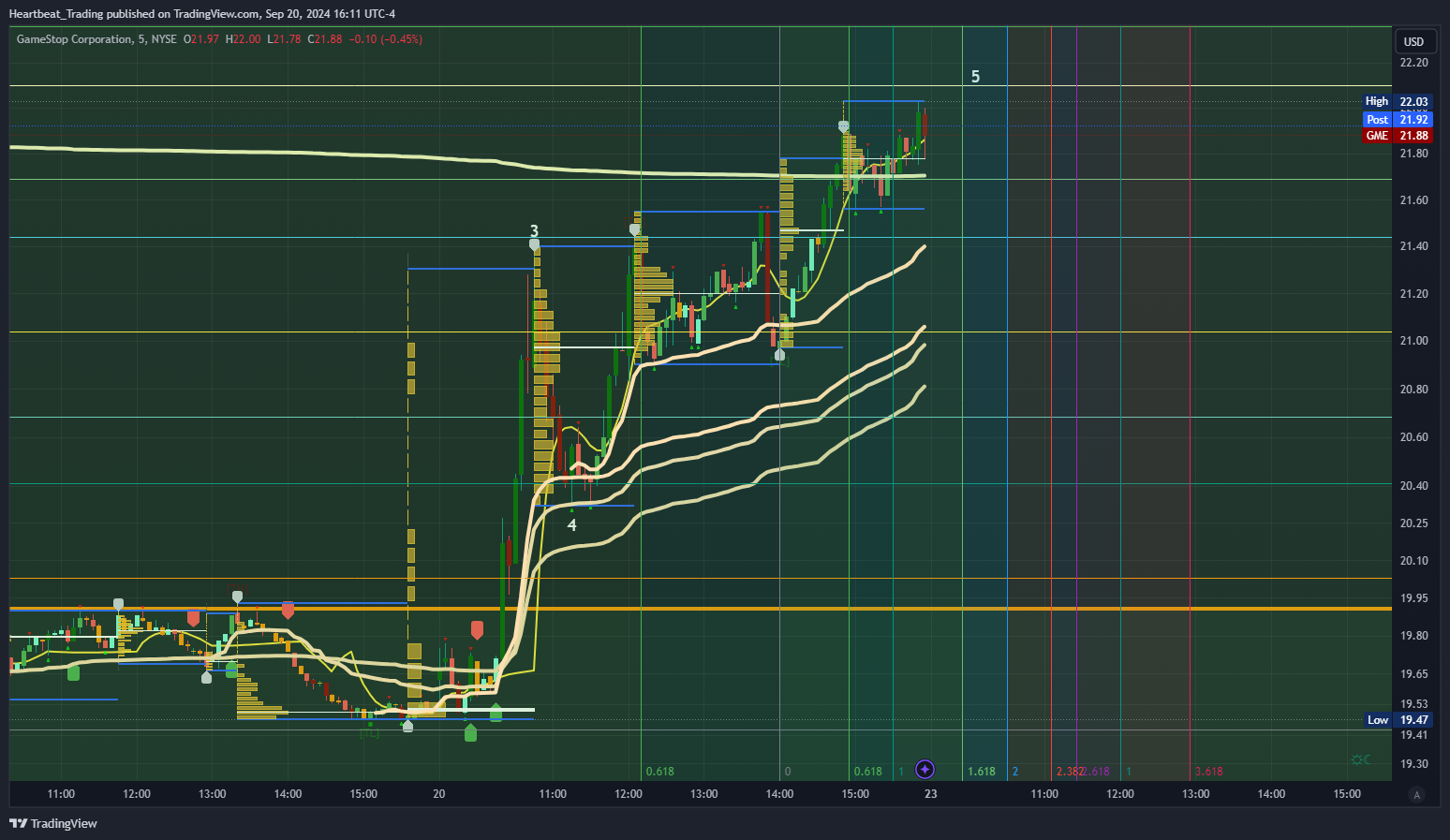Viewport: 1450px width, 840px height.
Task: Select wave label 5
Action: tap(975, 77)
